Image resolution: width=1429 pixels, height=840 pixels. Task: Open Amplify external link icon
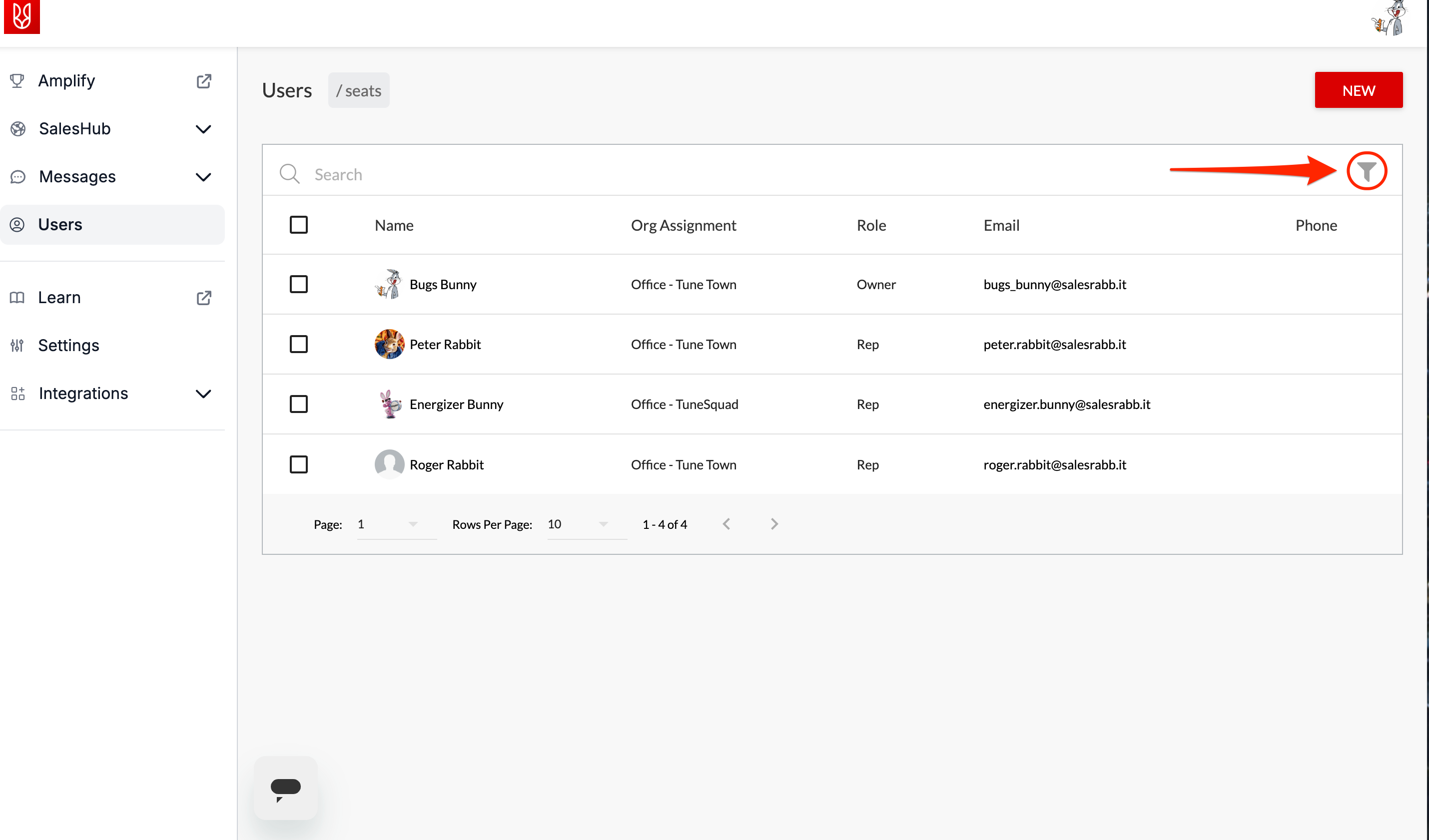point(203,81)
